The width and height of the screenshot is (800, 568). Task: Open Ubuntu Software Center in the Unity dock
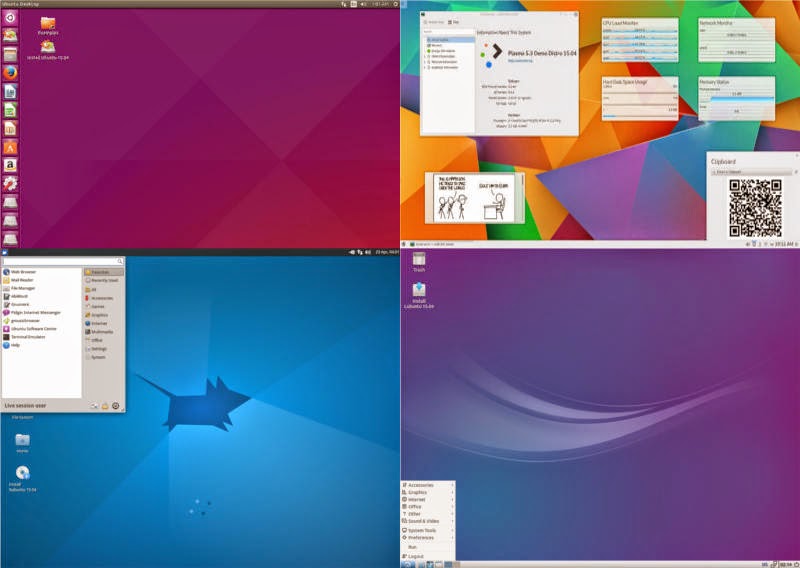pyautogui.click(x=10, y=147)
